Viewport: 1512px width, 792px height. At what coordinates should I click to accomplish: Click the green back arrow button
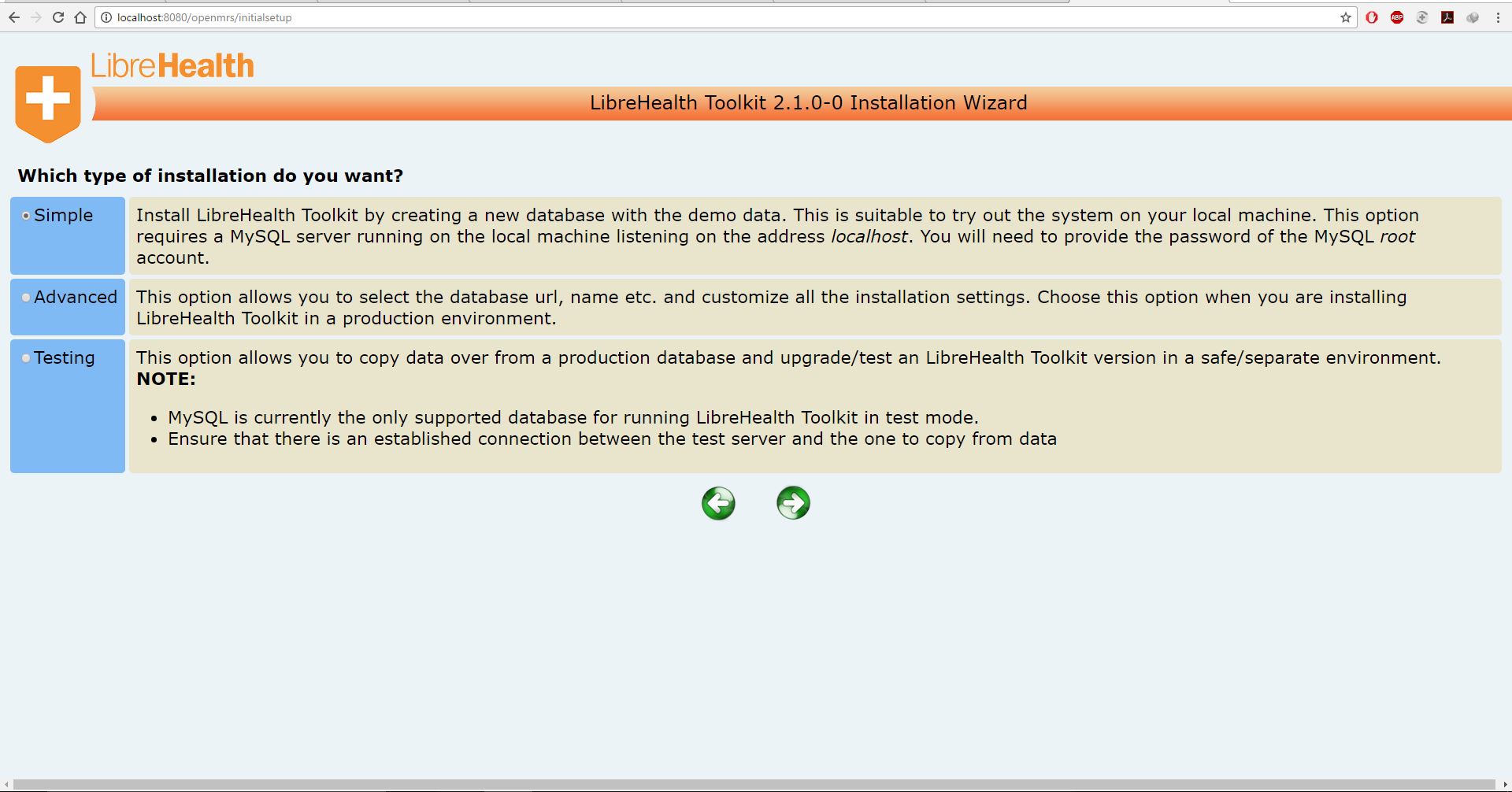pos(718,503)
